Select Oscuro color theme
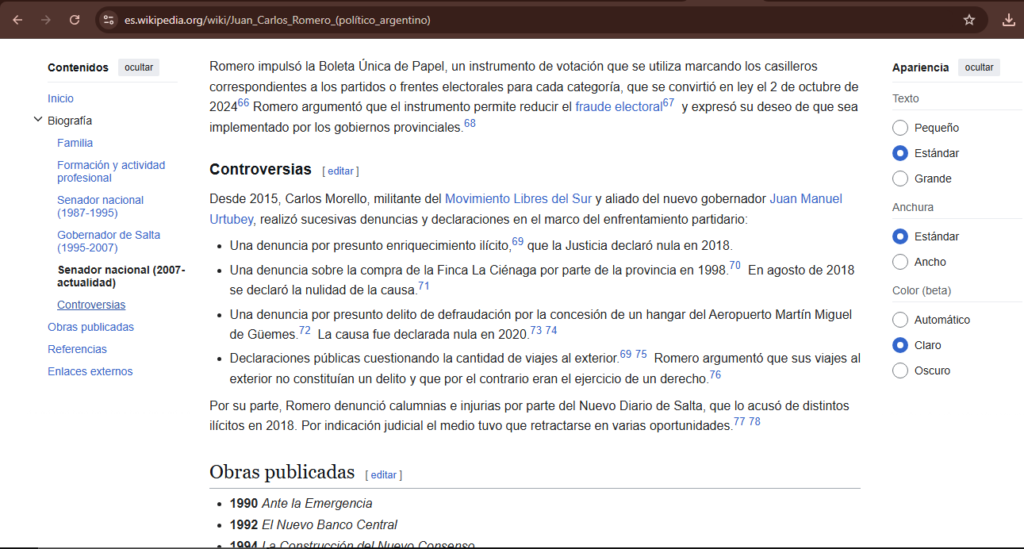Screen dimensions: 1024x549 click(x=900, y=371)
